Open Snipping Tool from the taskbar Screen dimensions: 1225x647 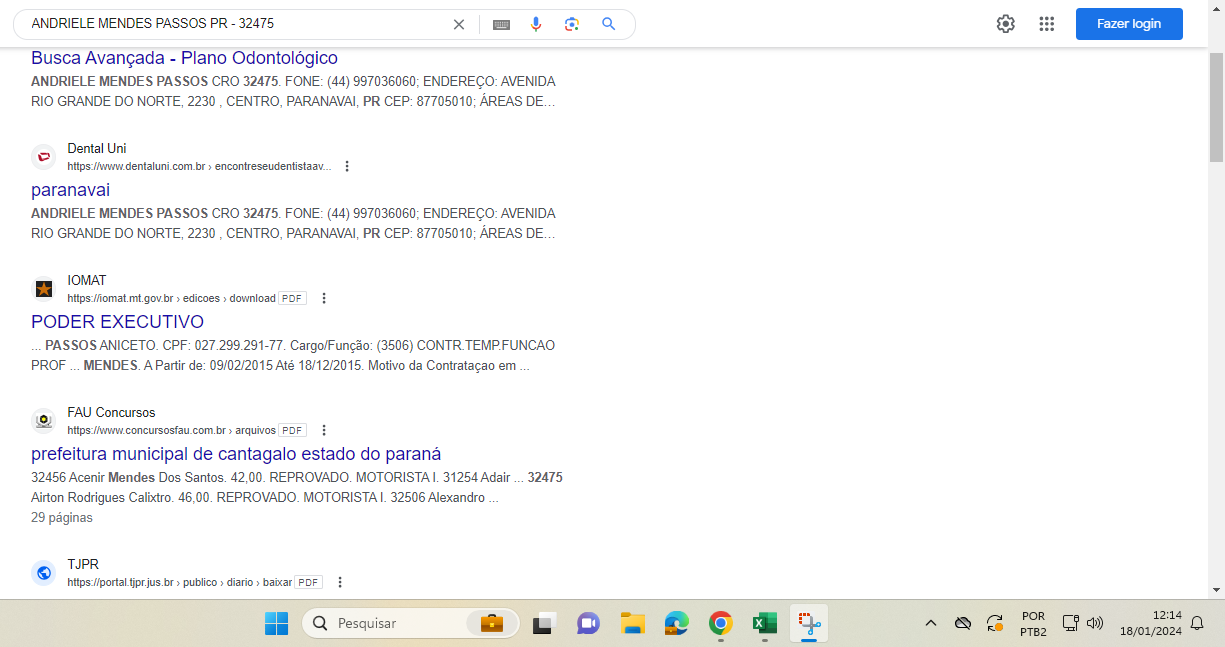click(x=809, y=623)
